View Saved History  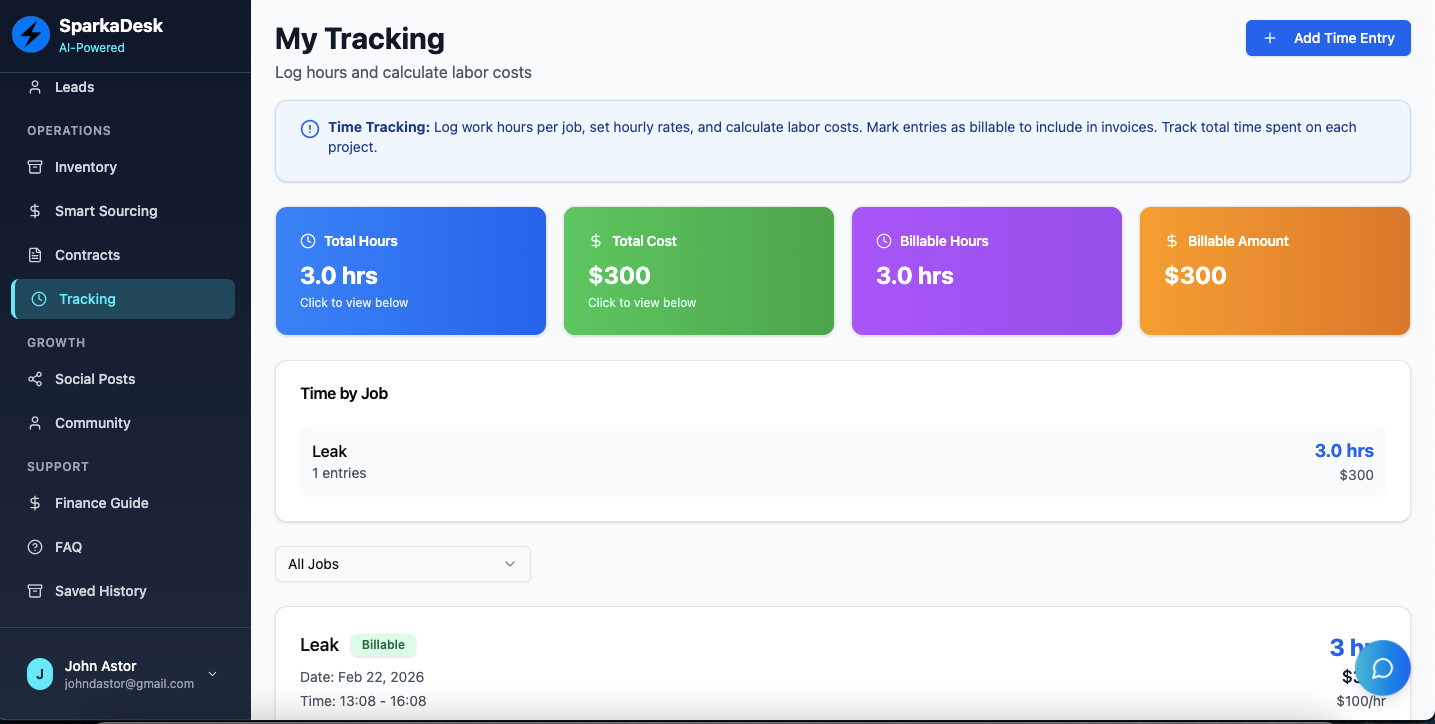[123, 591]
